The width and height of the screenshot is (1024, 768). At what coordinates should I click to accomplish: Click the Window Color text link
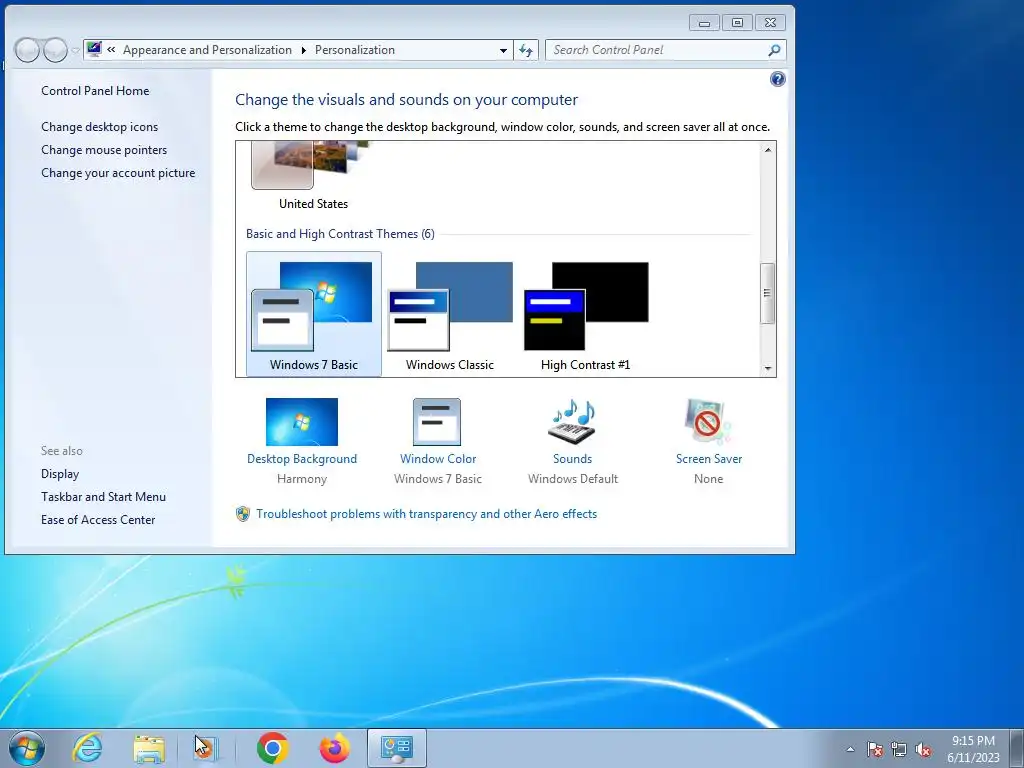point(438,459)
